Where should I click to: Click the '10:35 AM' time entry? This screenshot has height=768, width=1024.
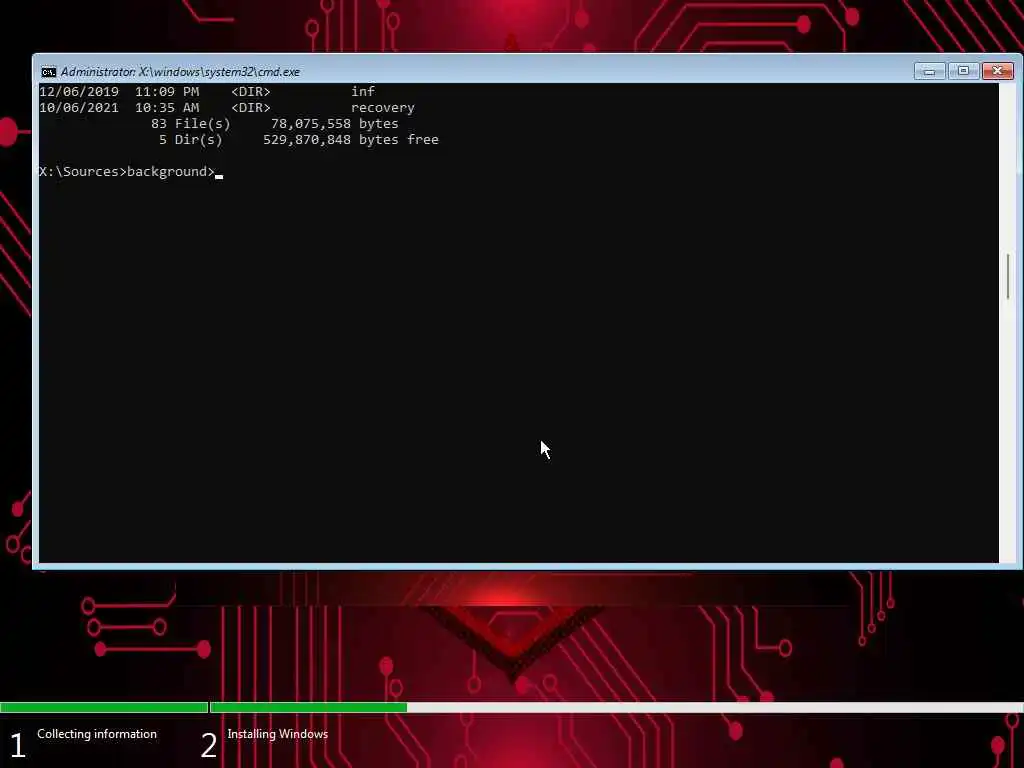point(167,108)
